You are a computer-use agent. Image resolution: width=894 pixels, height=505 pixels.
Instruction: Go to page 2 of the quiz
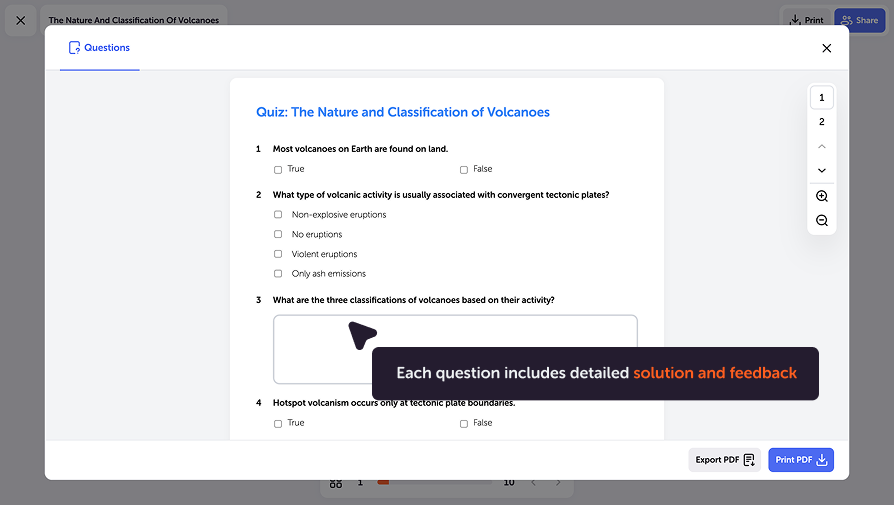[x=822, y=121]
